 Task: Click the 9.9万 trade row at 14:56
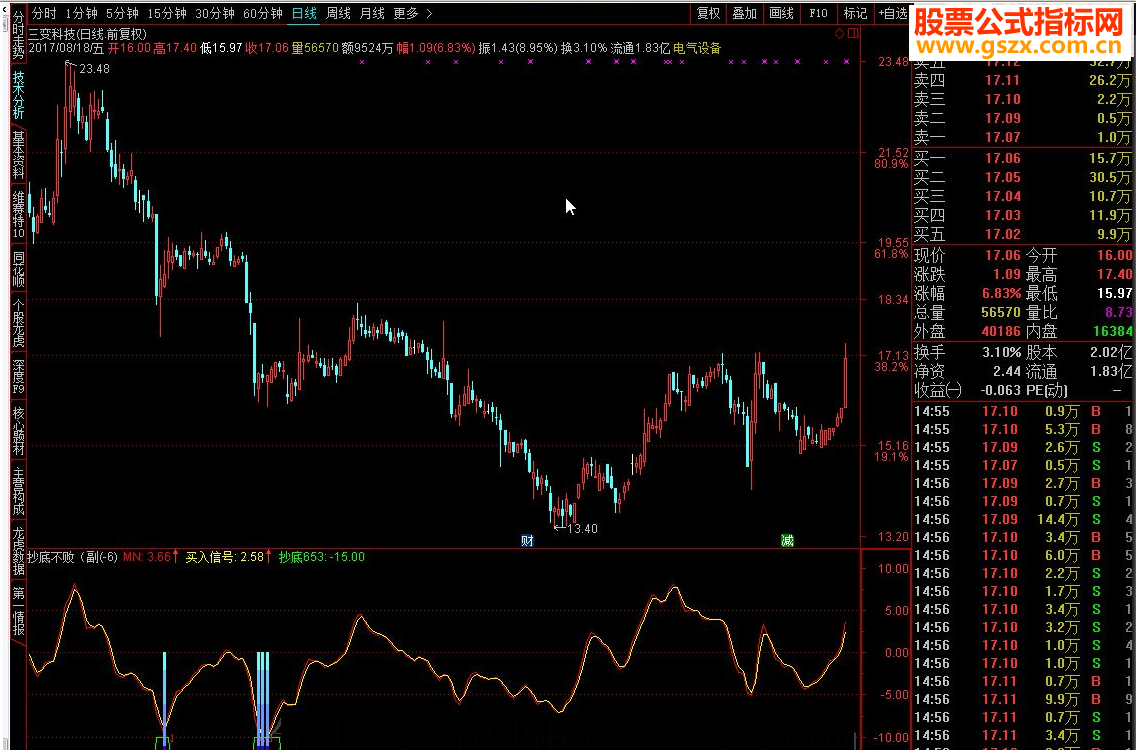1023,699
